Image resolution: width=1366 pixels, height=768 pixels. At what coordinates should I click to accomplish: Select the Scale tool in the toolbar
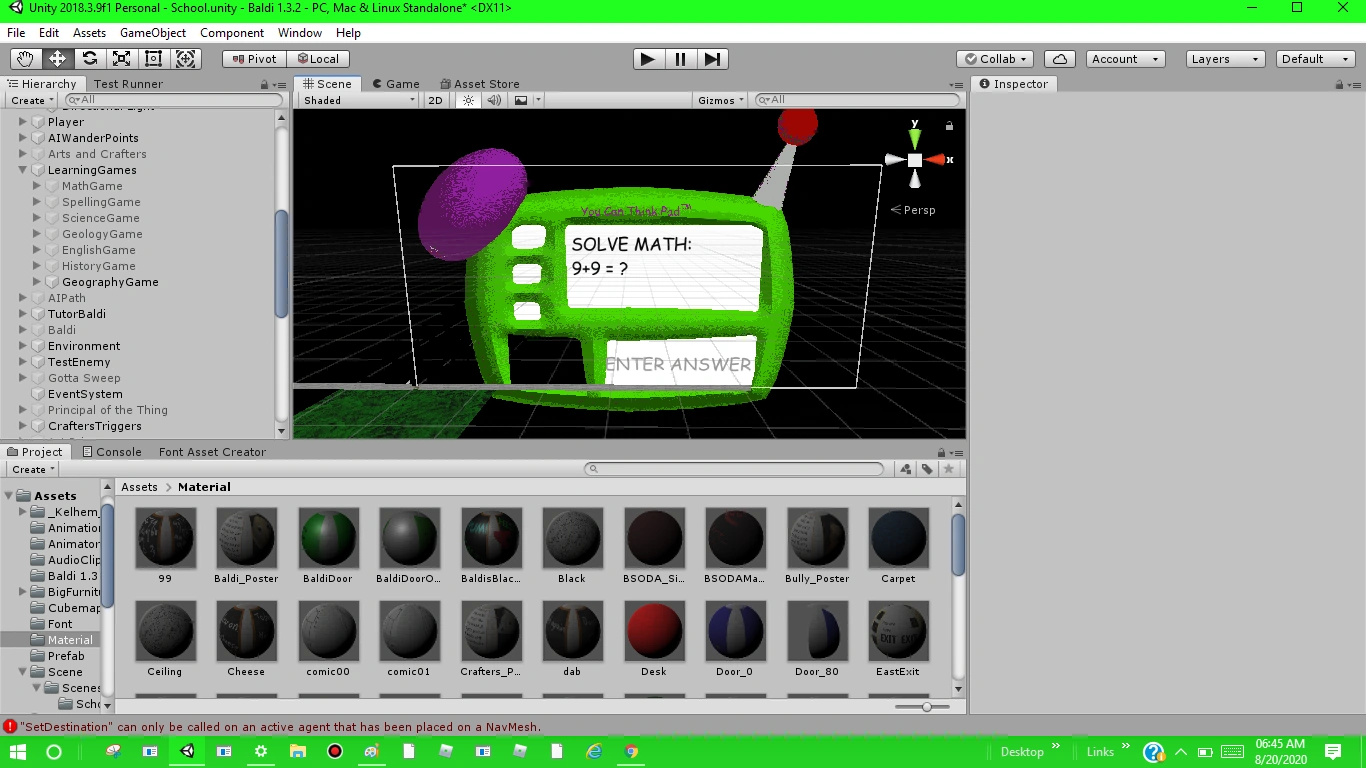click(x=122, y=59)
